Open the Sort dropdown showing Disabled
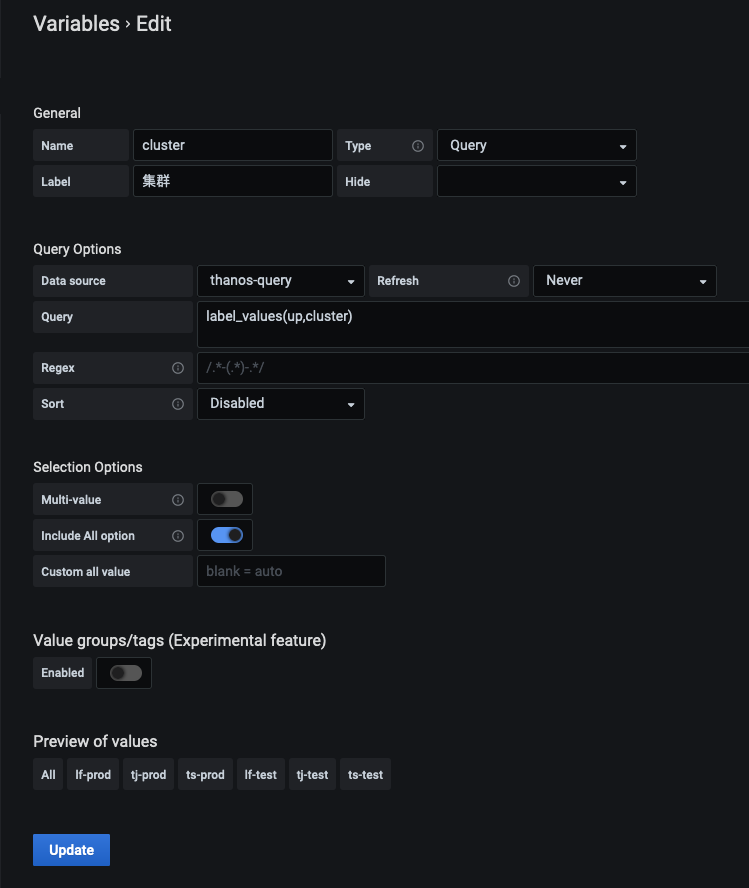 281,404
